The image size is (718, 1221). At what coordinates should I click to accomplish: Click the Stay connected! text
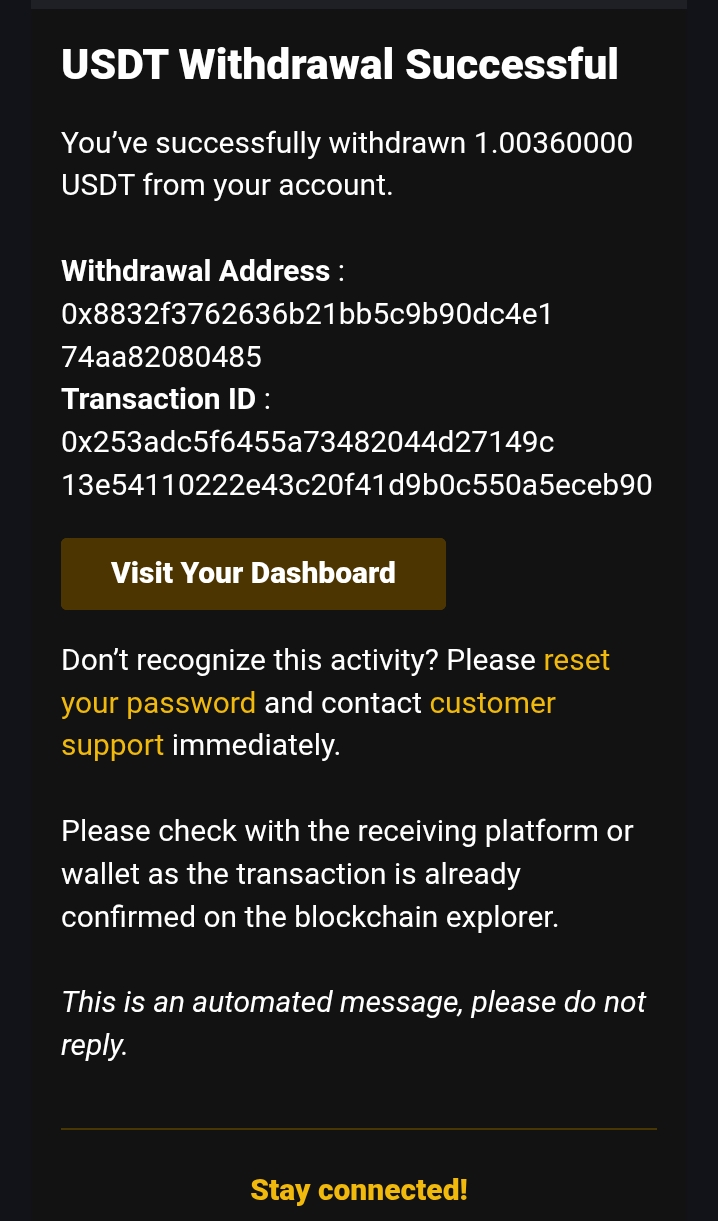359,1190
